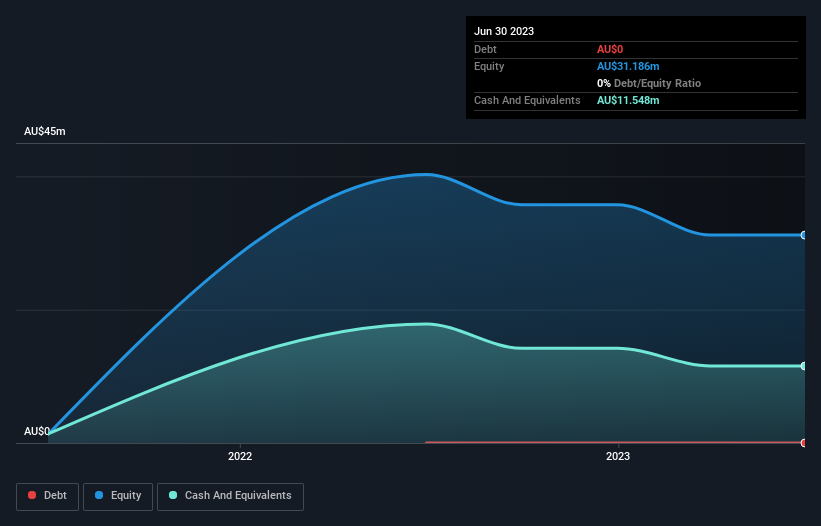Toggle the Cash And Equivalents legend button

click(x=230, y=496)
